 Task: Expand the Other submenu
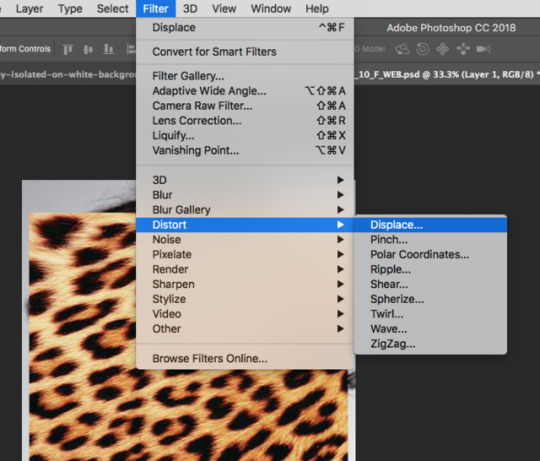tap(245, 329)
